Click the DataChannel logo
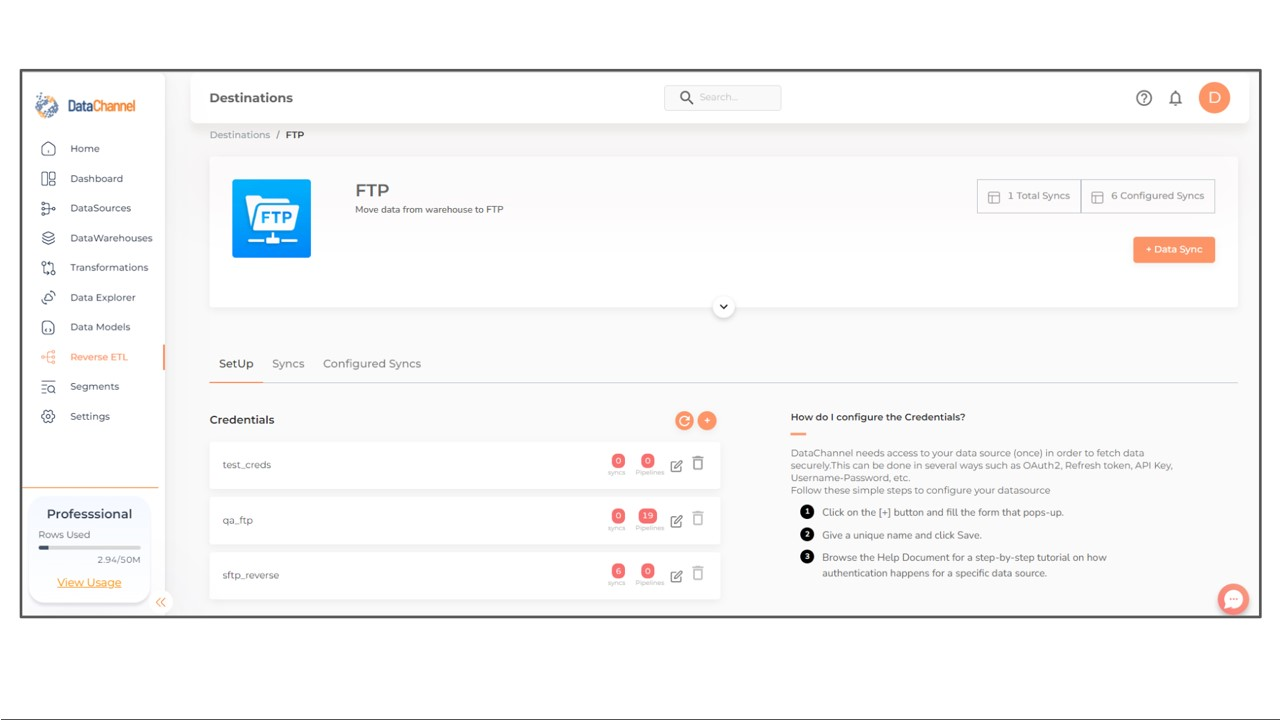This screenshot has height=720, width=1280. (85, 105)
